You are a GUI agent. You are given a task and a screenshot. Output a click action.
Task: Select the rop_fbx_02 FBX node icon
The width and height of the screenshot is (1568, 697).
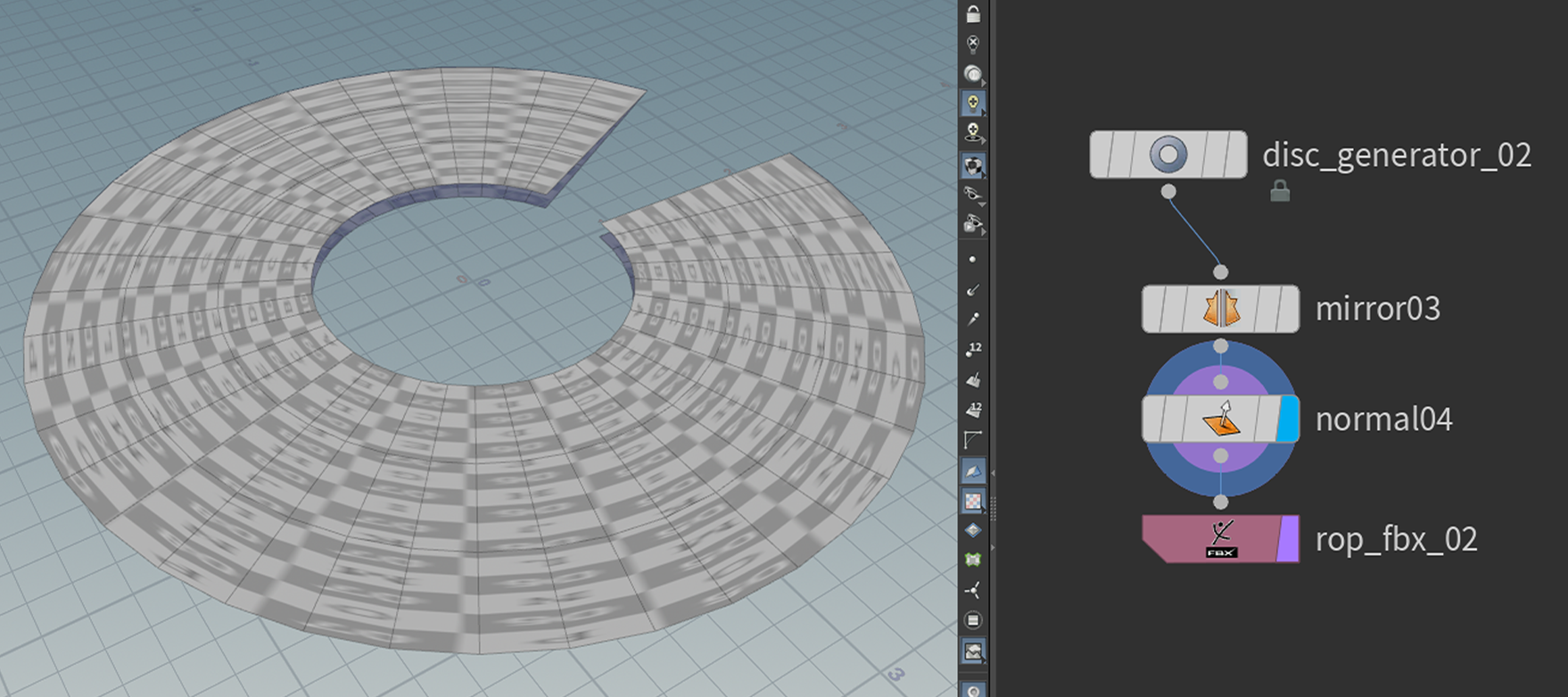(1221, 539)
